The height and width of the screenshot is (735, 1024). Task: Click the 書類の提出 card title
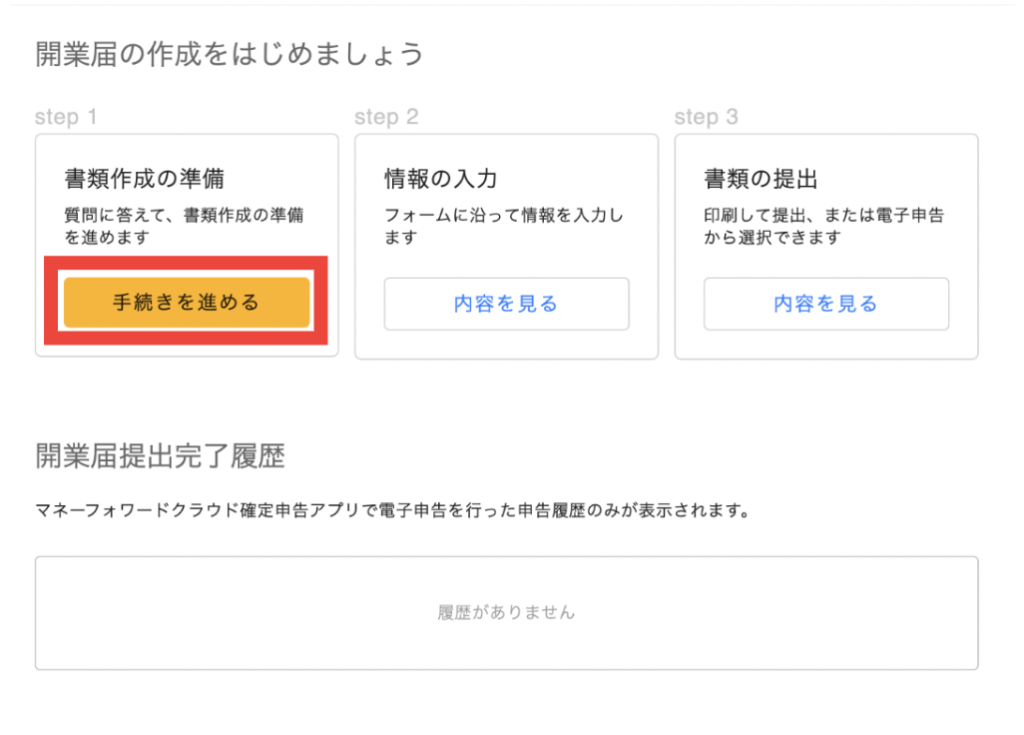tap(761, 179)
